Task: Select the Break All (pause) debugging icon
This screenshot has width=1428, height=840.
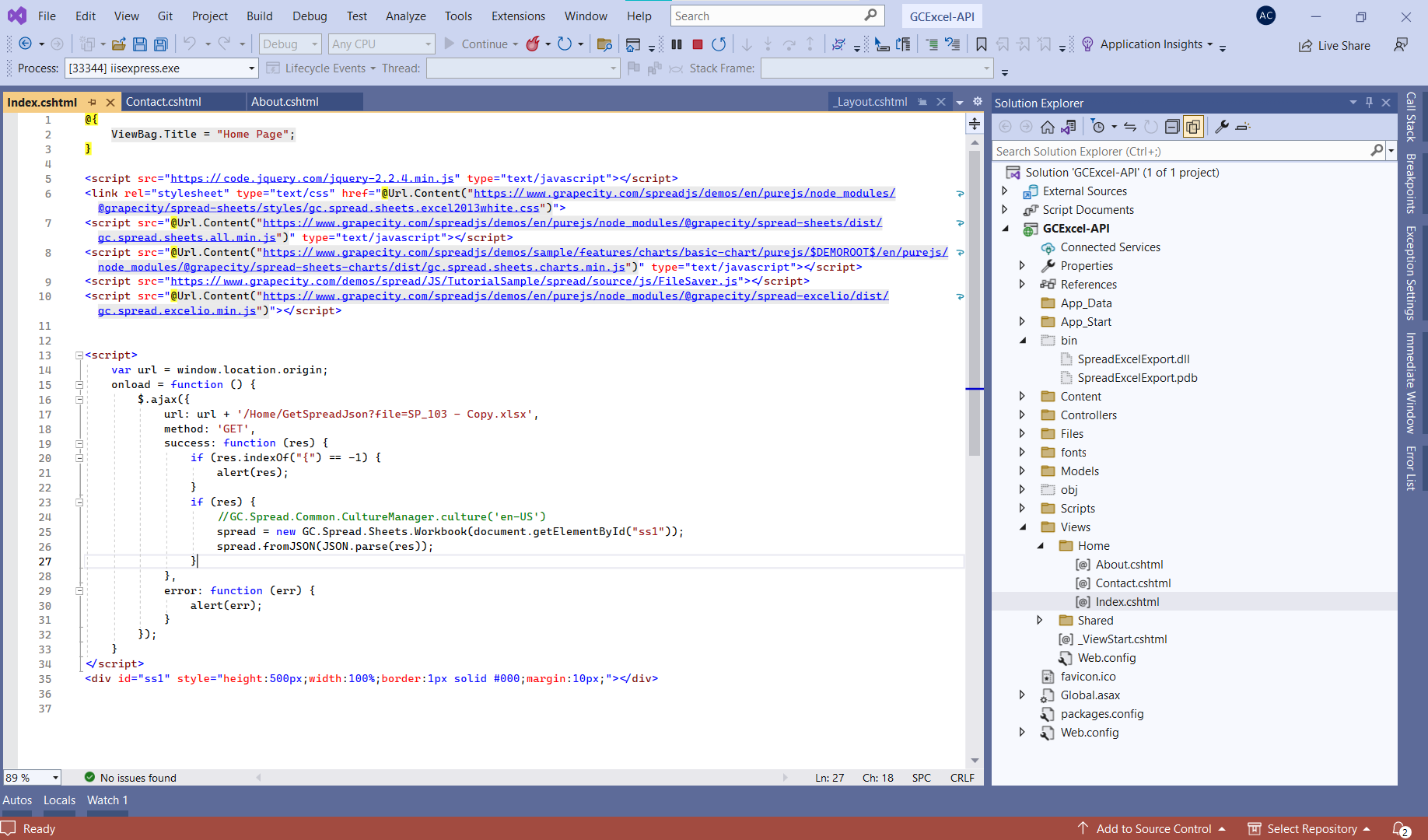Action: [x=676, y=44]
